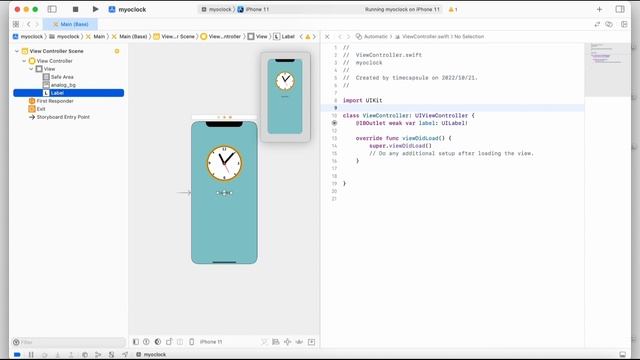Click the myoclock project breadcrumb
The width and height of the screenshot is (640, 360).
[x=28, y=36]
